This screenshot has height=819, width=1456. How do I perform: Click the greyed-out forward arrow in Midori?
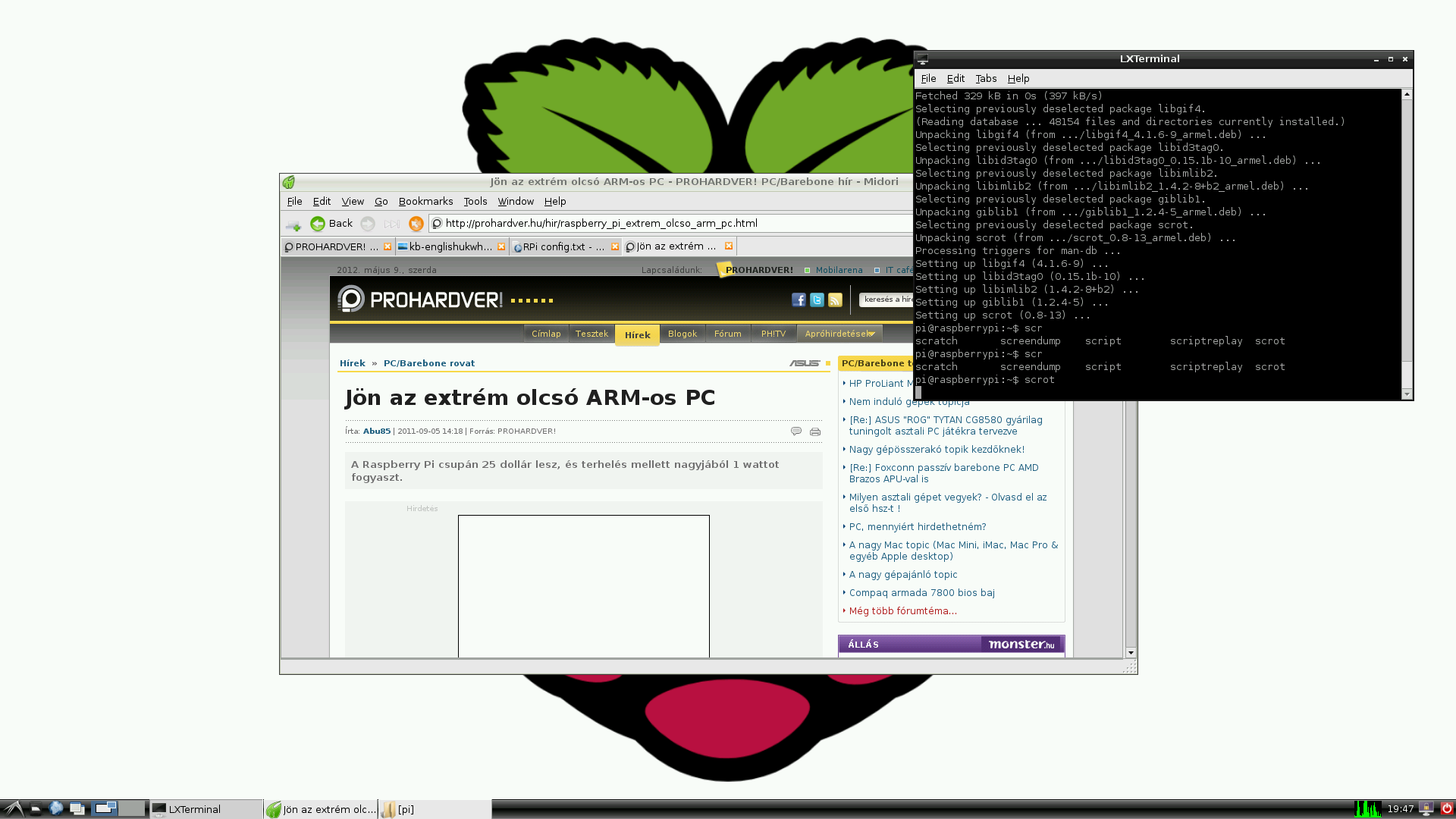click(x=368, y=224)
